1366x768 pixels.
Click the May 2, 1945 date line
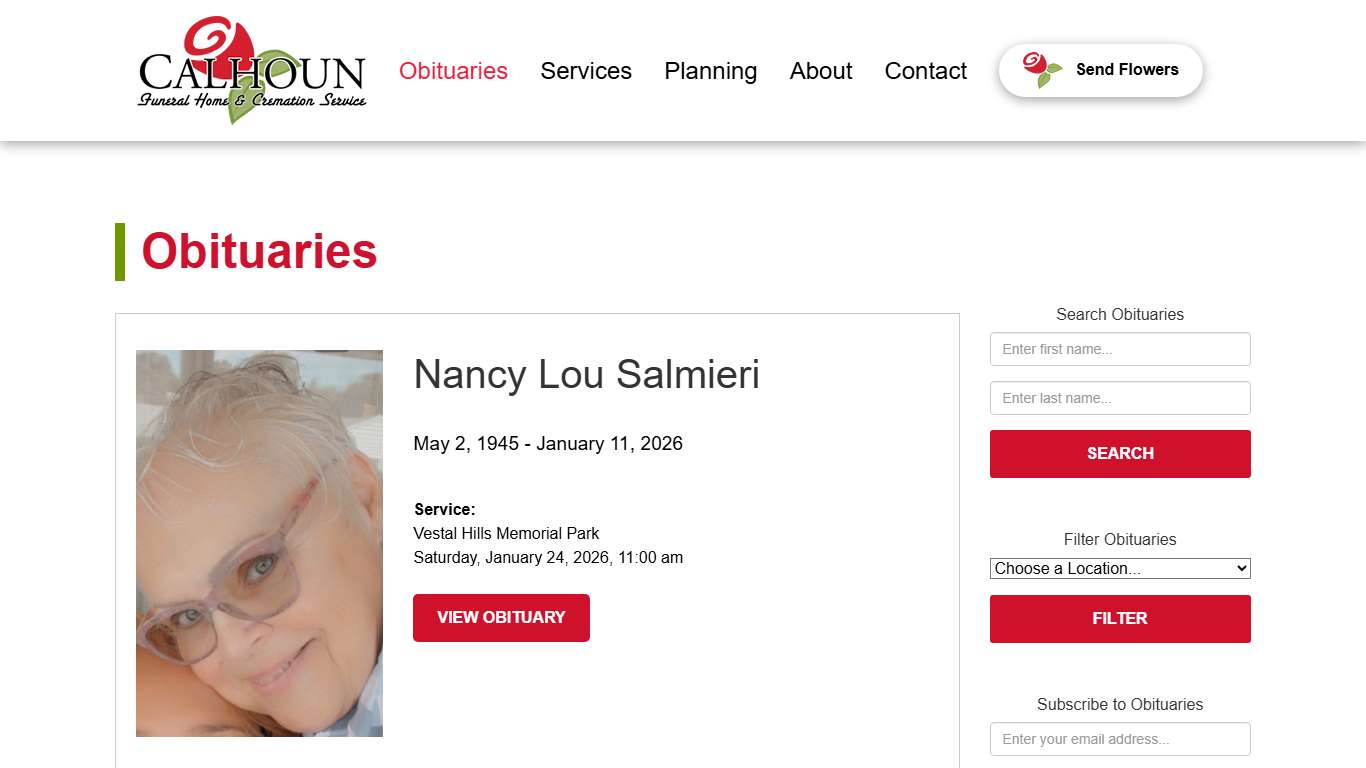[548, 444]
